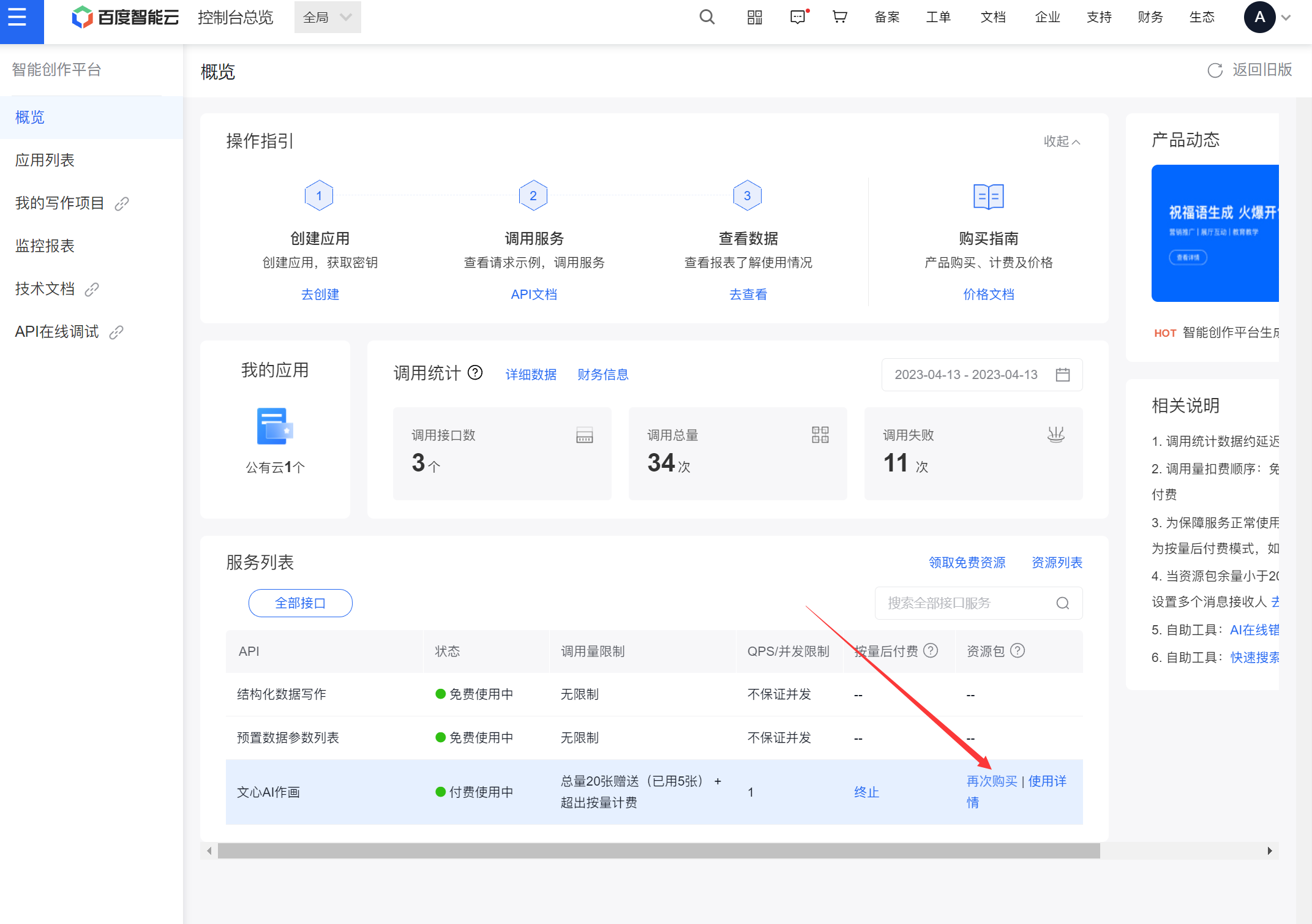Click 终止 for 文心AI作画

pos(866,792)
